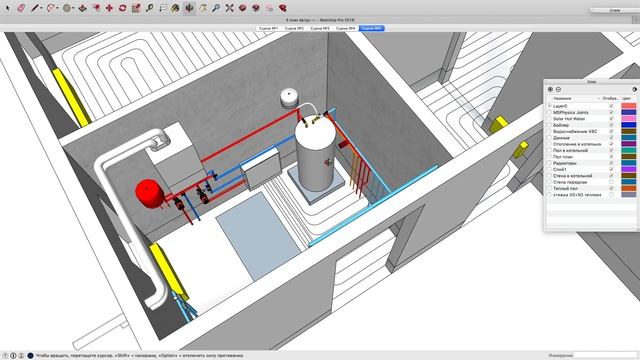Select the Arc tool
The height and width of the screenshot is (360, 640).
tap(51, 8)
